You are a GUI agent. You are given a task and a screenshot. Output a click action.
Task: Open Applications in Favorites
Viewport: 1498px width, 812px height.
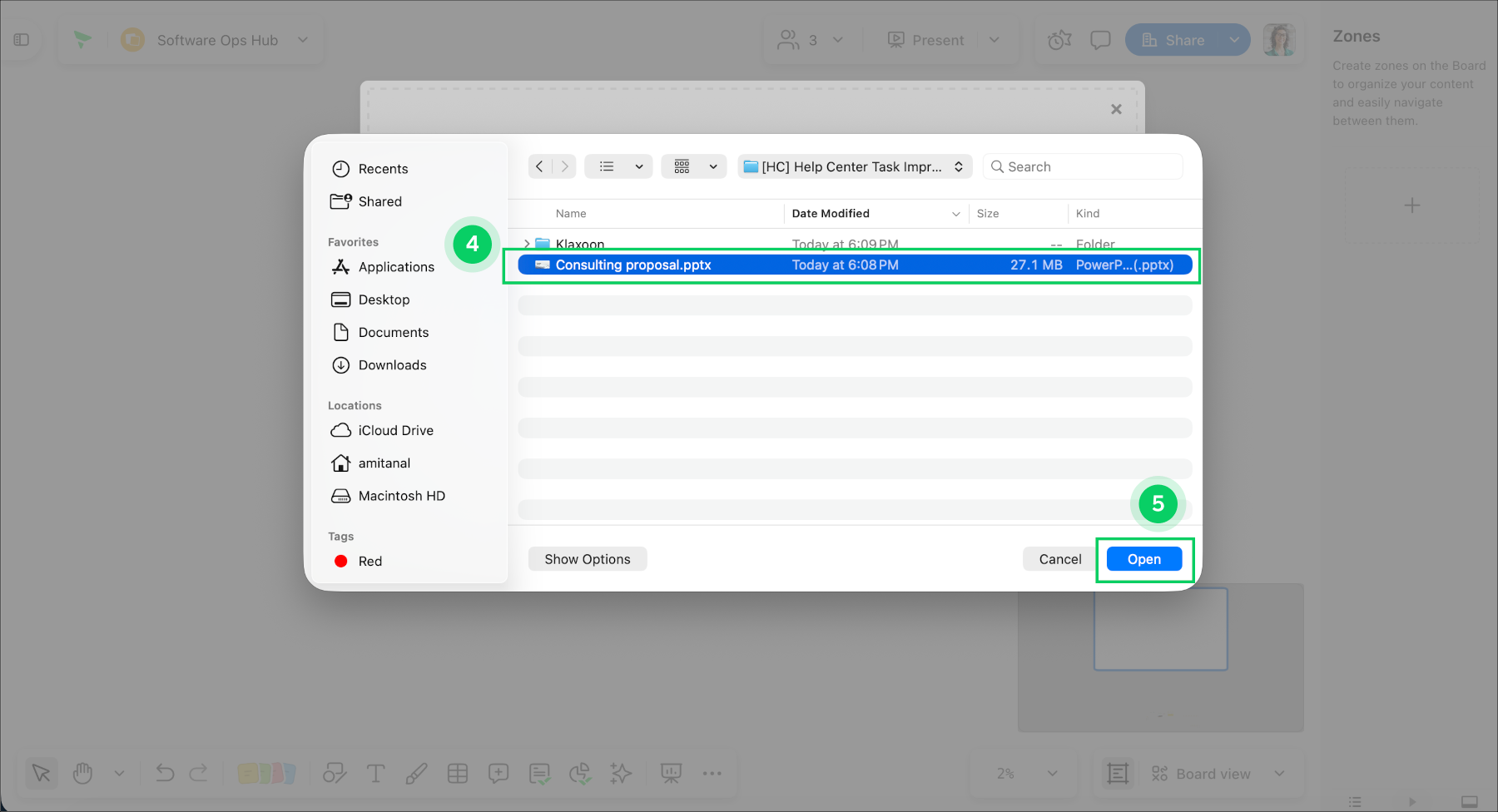coord(383,267)
